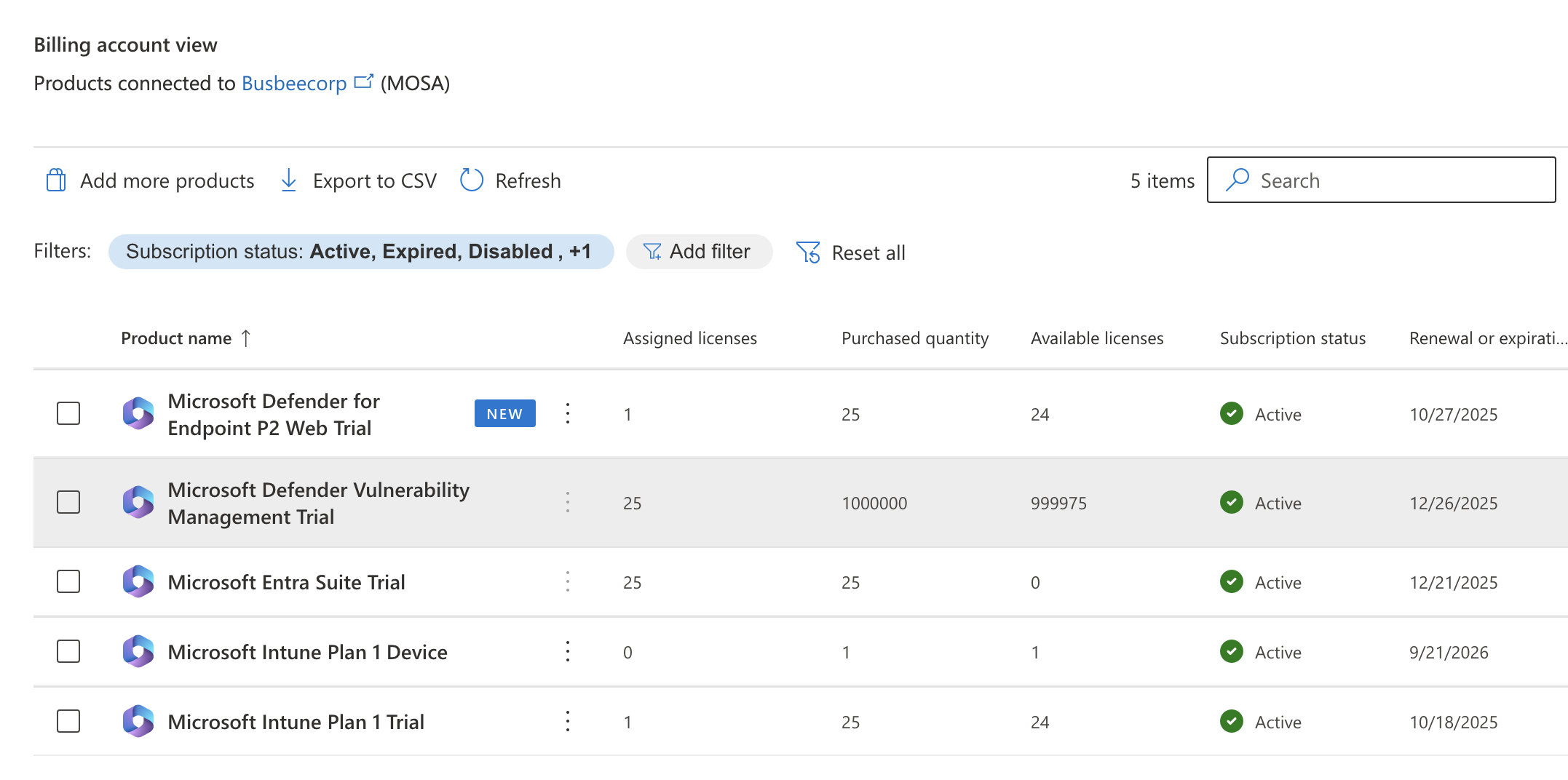Select the Export to CSV download icon

[x=288, y=180]
